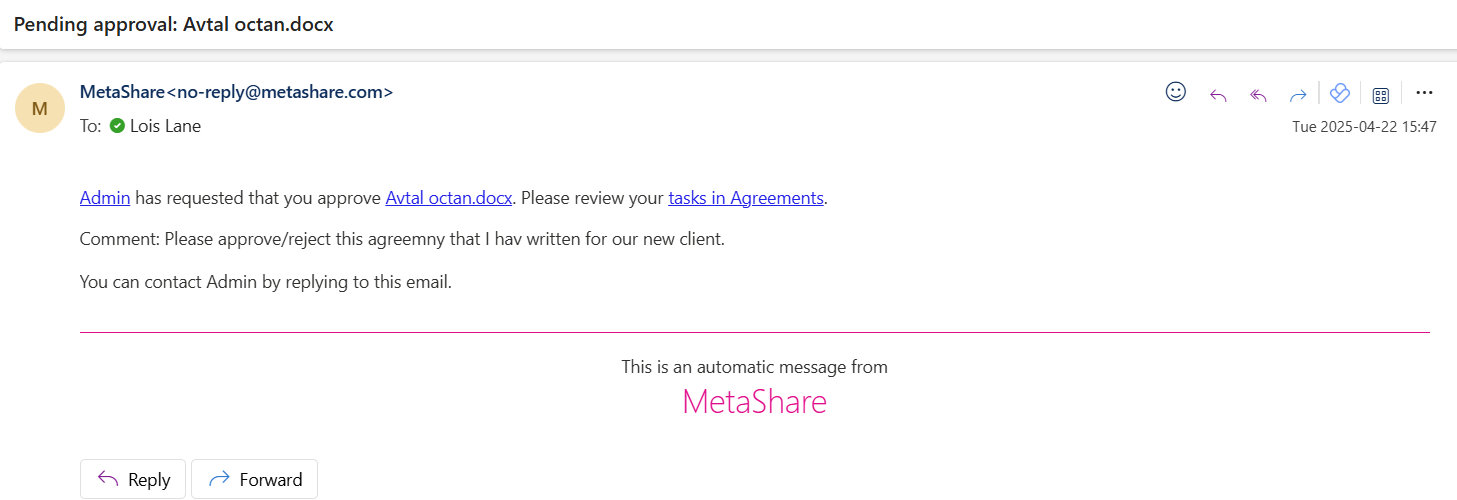Open the Viva Insights icon in toolbar
The height and width of the screenshot is (500, 1457).
1340,93
